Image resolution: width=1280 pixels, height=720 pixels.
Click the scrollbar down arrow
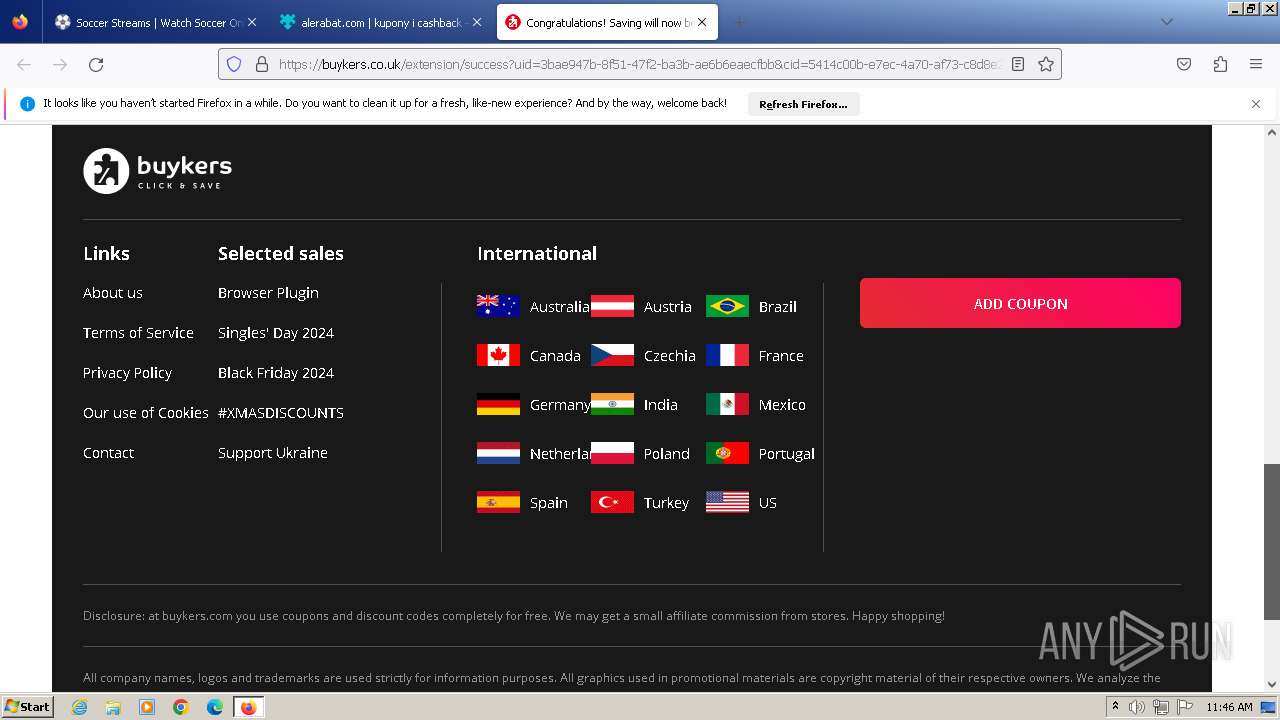(x=1271, y=685)
